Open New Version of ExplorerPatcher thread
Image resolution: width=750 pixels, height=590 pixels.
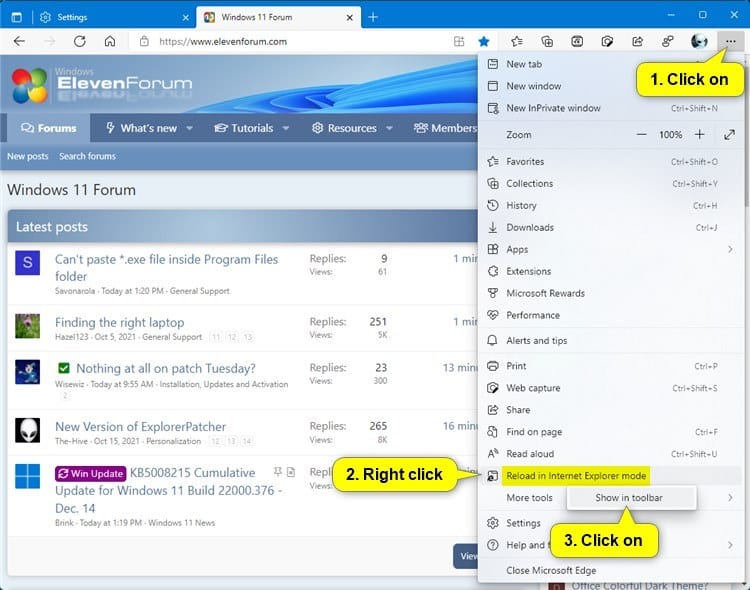(141, 427)
